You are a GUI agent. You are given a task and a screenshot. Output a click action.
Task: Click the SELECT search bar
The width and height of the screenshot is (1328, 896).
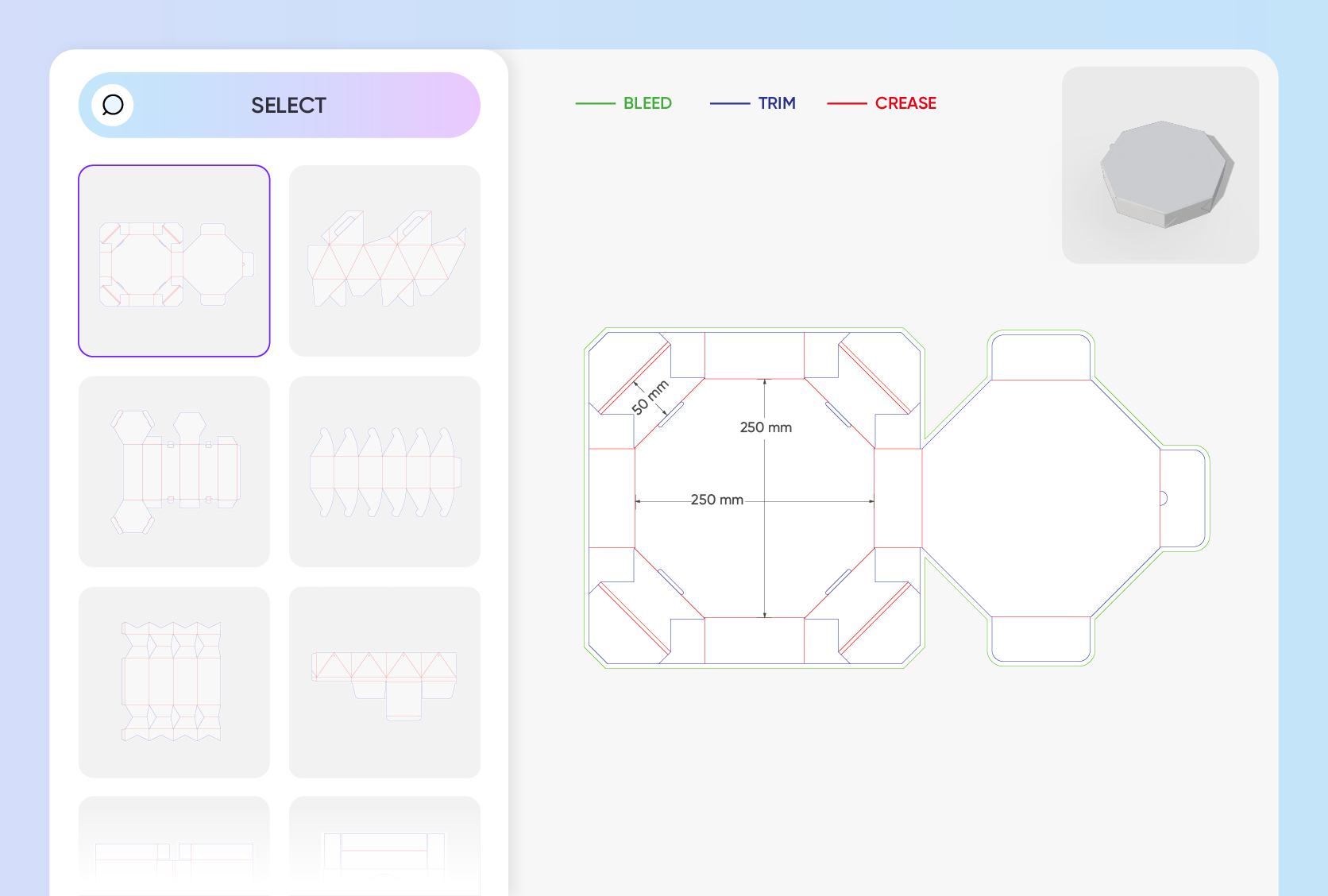pyautogui.click(x=280, y=105)
